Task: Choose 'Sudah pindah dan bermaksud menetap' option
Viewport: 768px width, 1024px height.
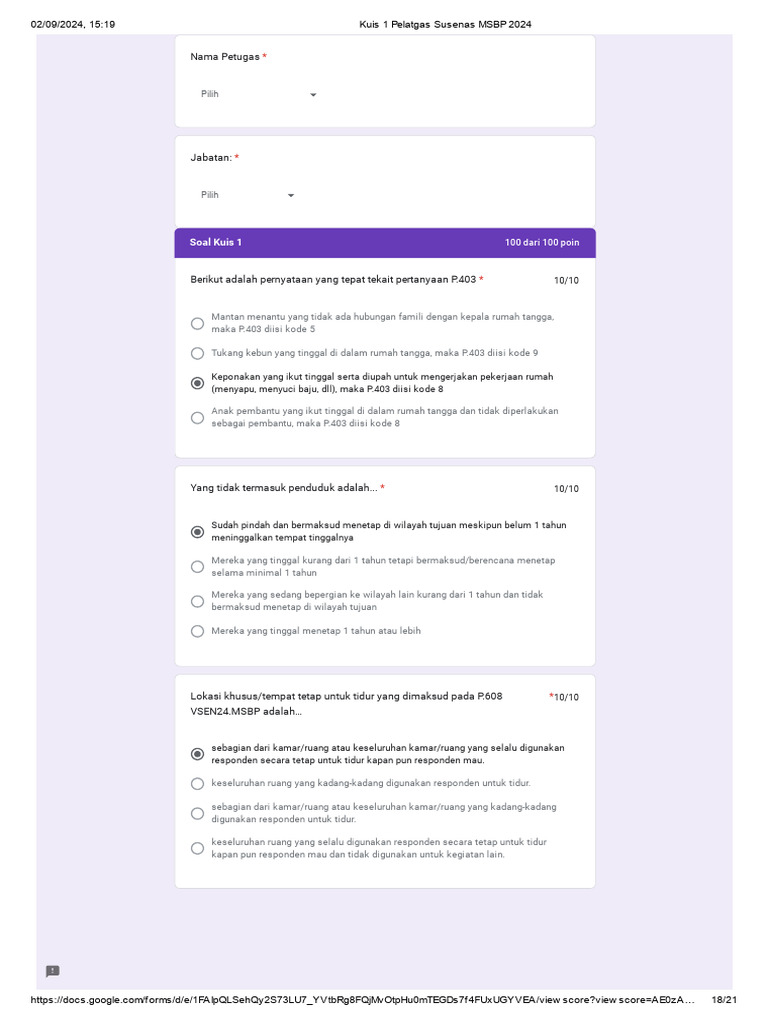Action: [x=197, y=531]
